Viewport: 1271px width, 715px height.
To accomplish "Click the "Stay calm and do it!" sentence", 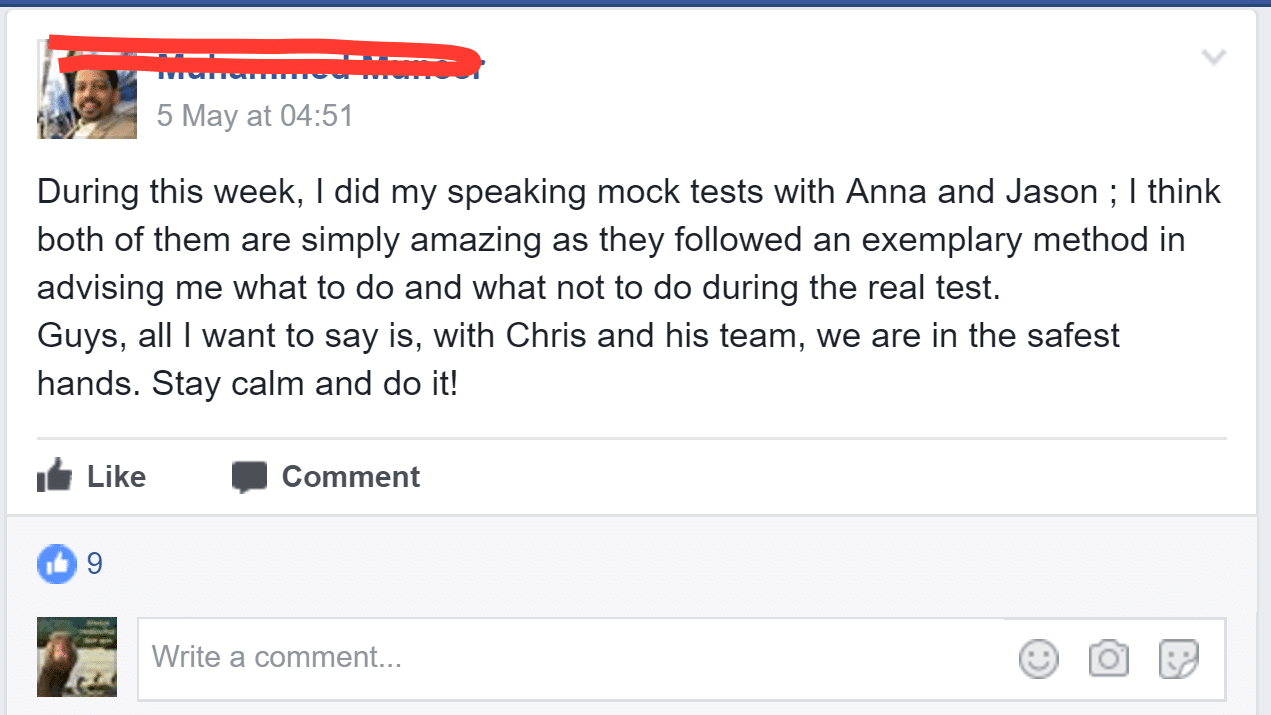I will point(304,384).
